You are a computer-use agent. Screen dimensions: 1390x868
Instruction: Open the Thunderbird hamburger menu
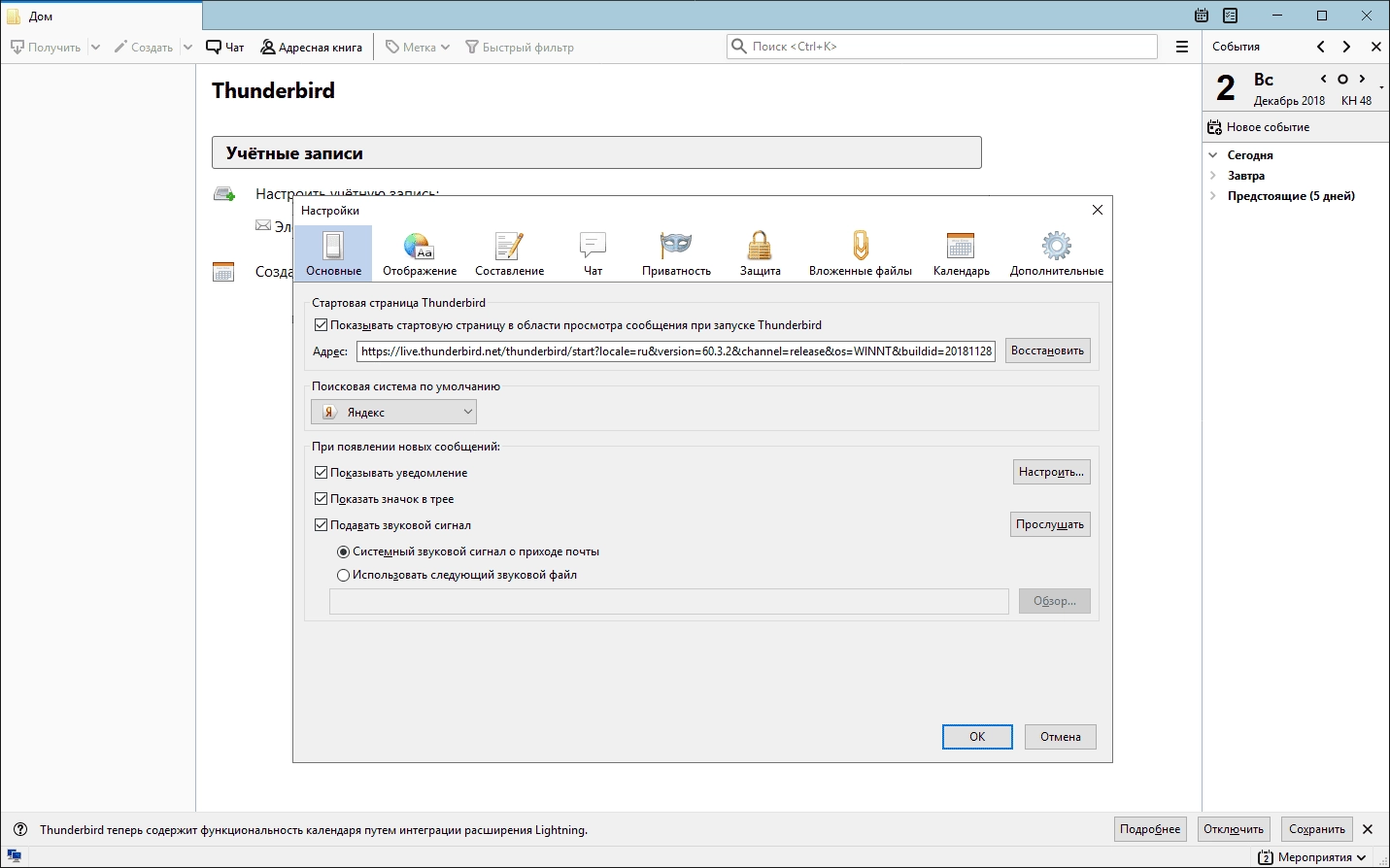[1182, 47]
